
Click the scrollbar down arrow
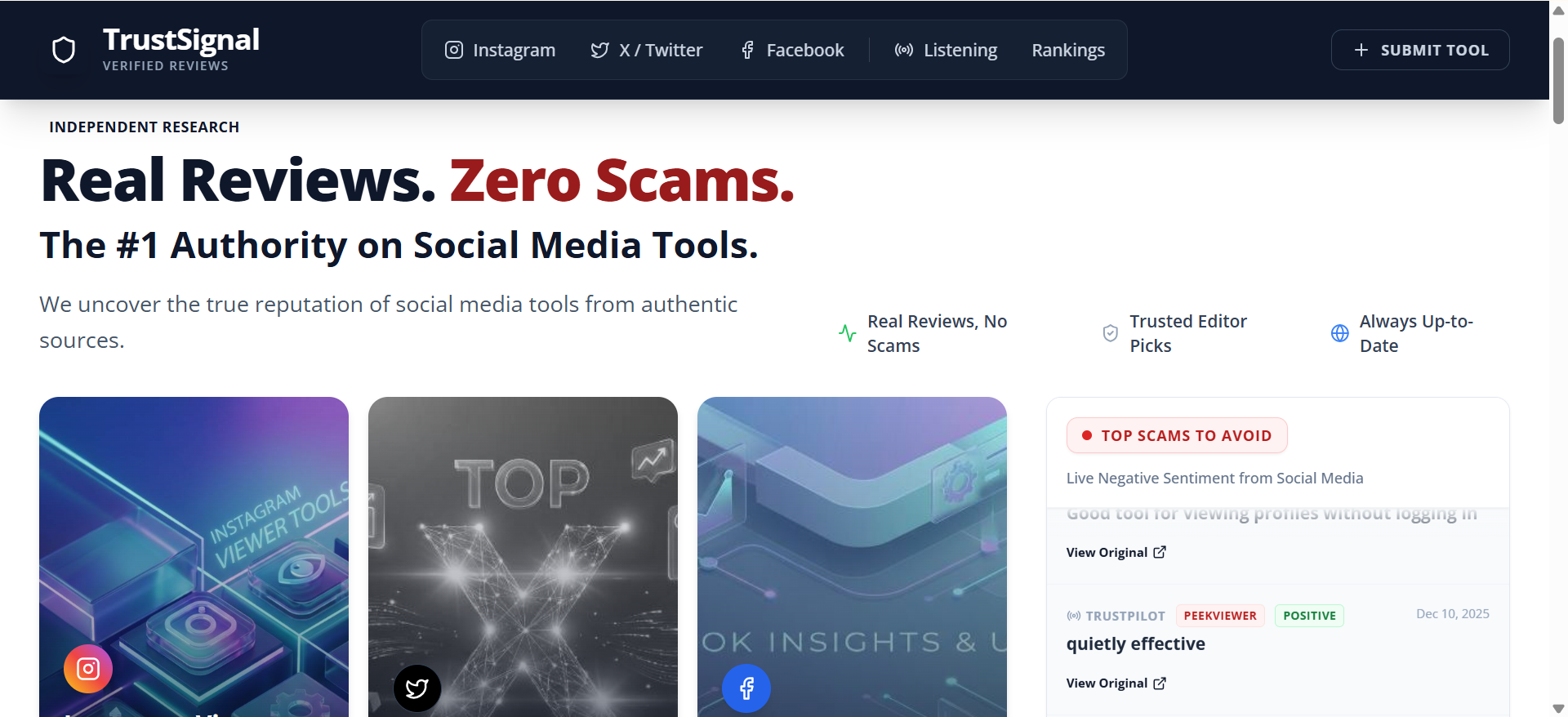(1557, 709)
